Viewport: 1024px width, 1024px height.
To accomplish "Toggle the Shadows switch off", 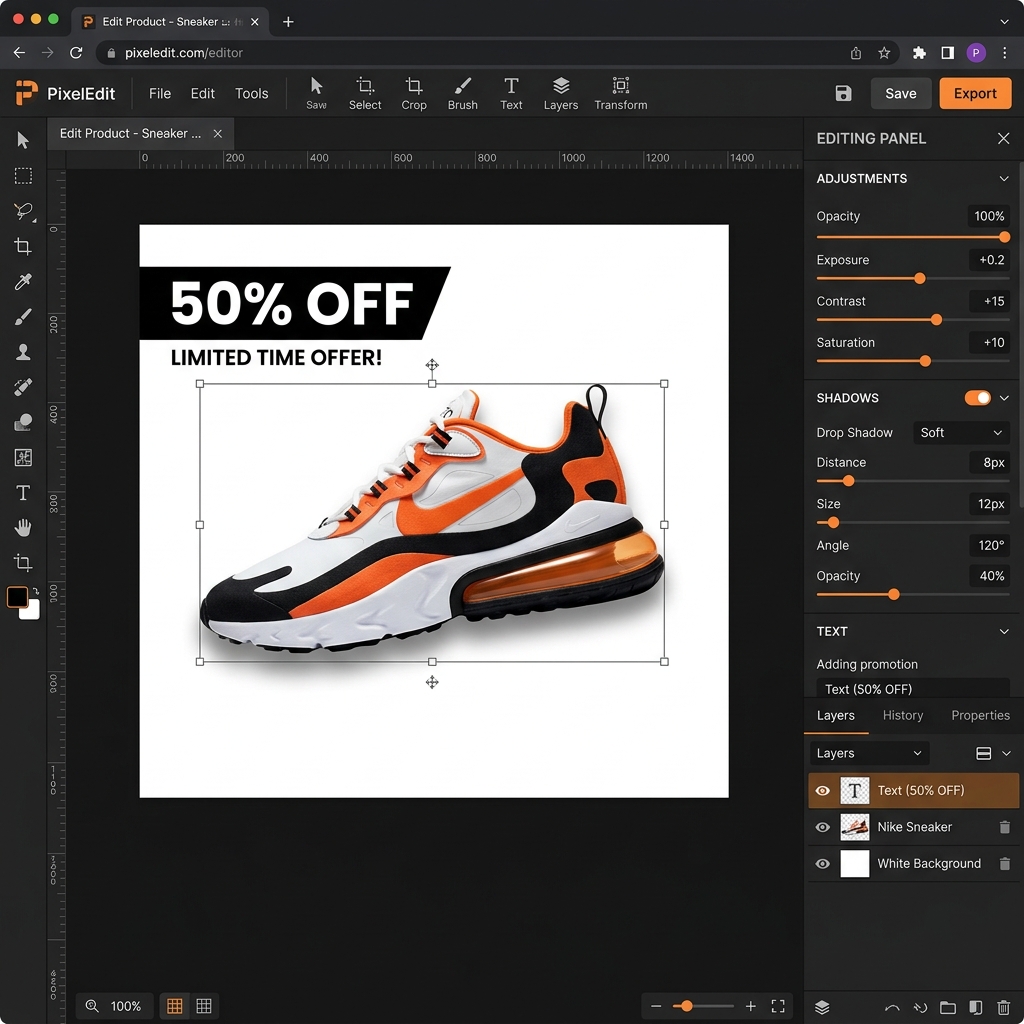I will click(978, 398).
